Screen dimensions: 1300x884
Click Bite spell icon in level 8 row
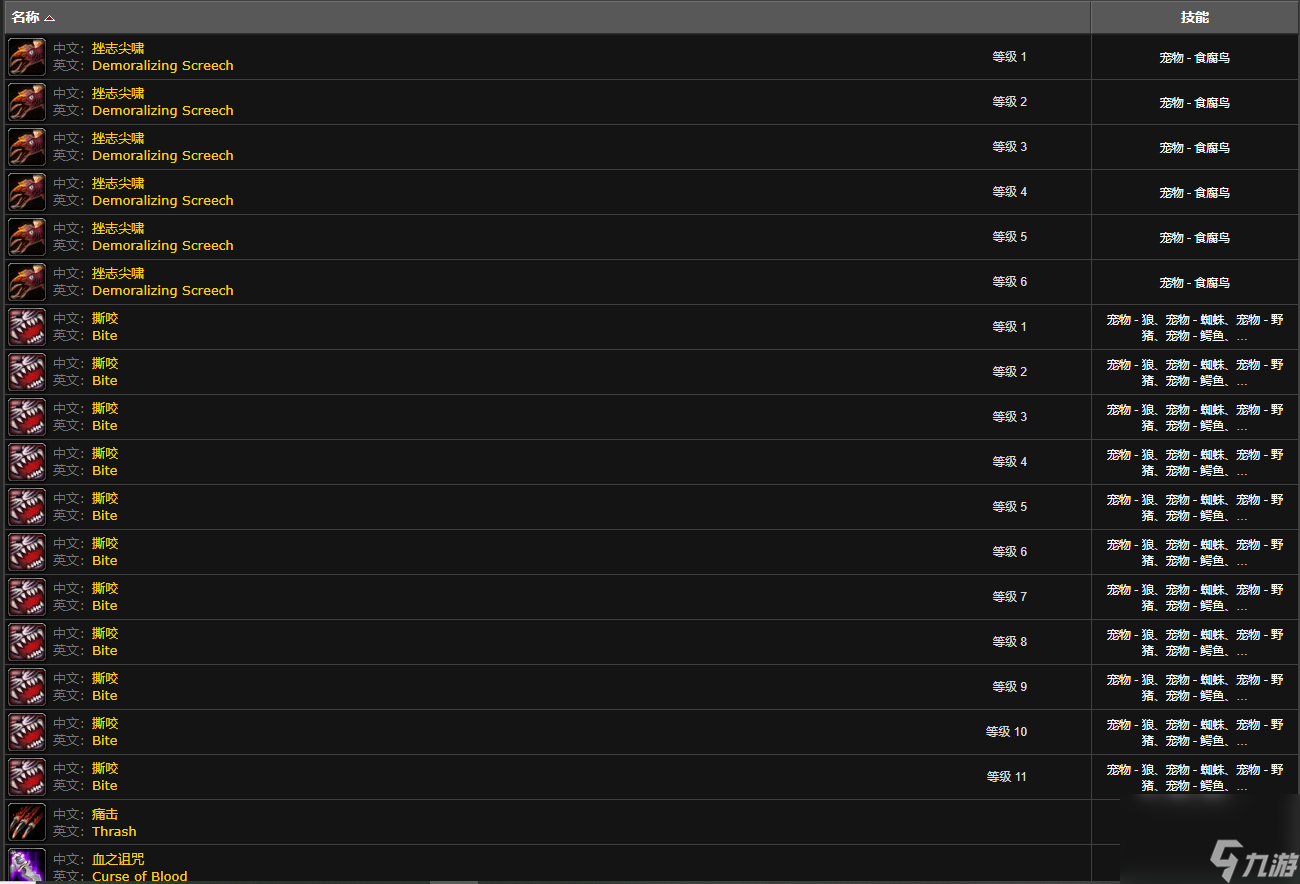click(27, 642)
